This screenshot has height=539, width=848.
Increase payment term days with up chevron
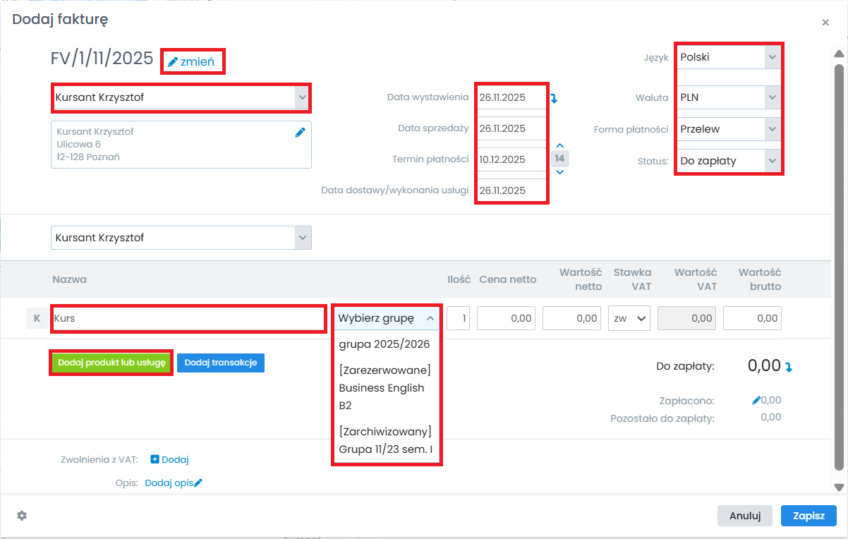click(560, 146)
